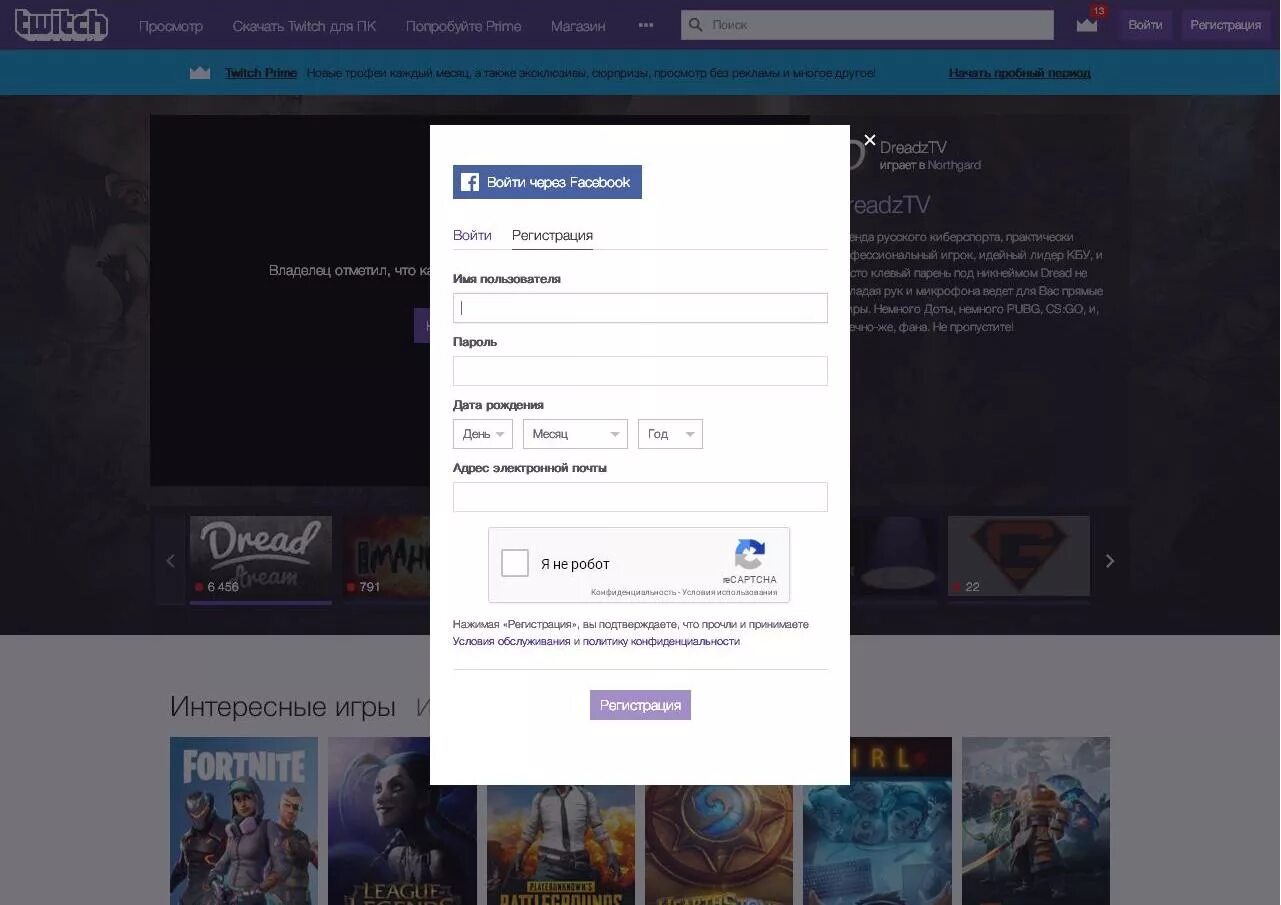Open Начать пробный период link
1281x905 pixels.
coord(1019,73)
